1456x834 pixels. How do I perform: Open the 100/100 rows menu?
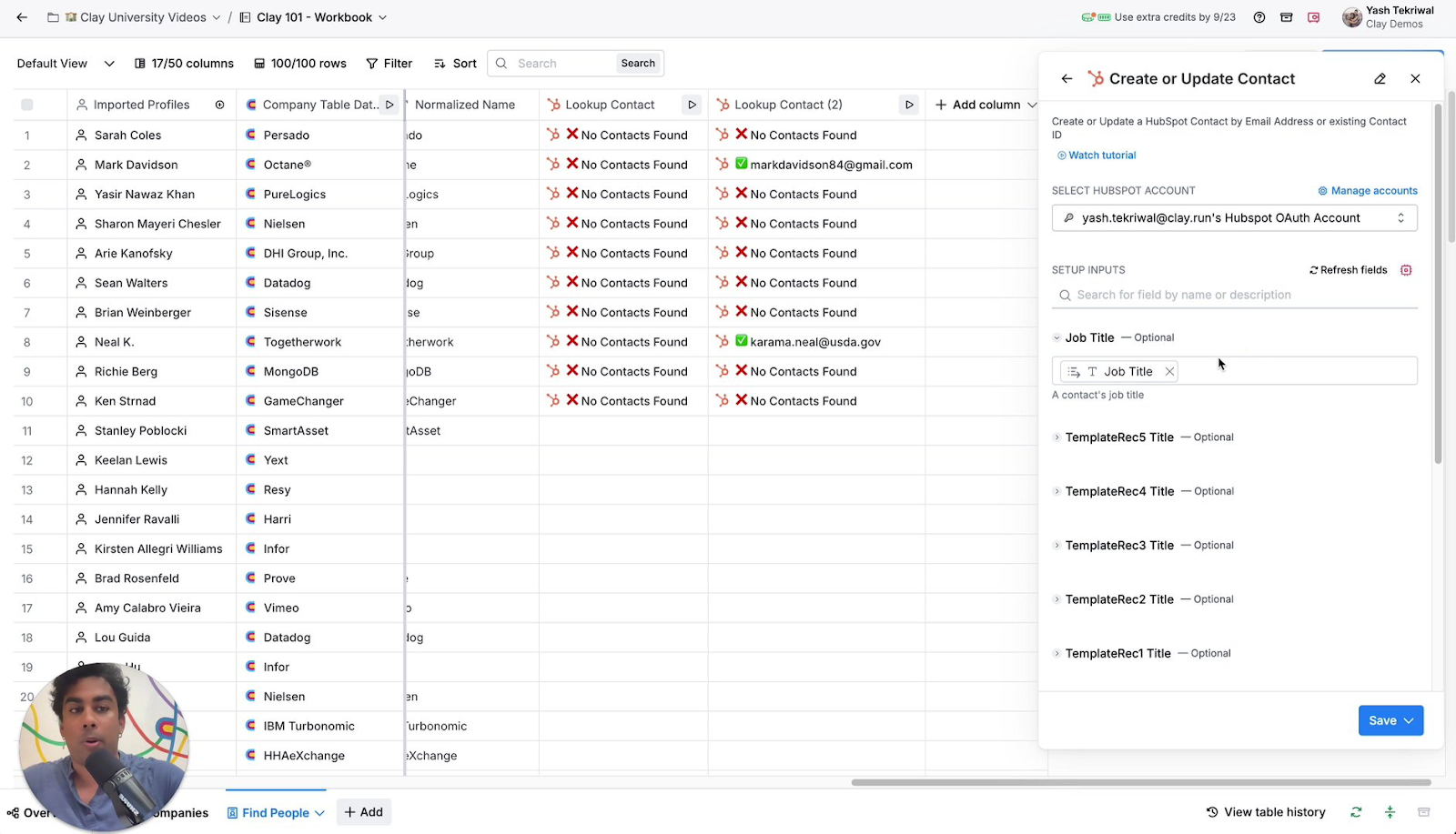tap(300, 64)
